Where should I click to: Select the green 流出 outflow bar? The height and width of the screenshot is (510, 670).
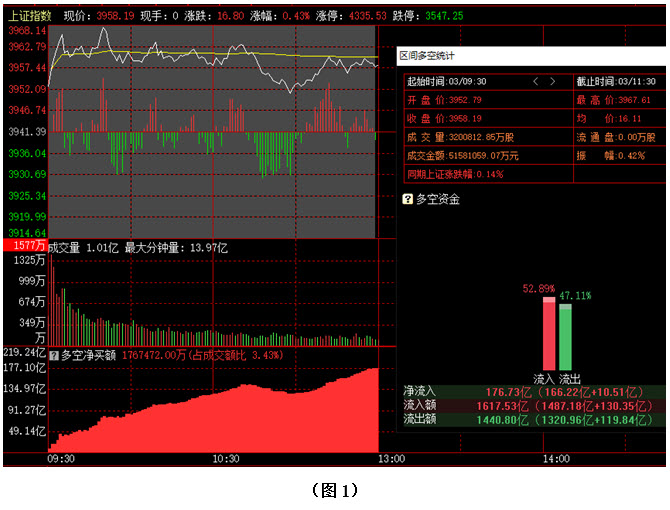(x=565, y=337)
